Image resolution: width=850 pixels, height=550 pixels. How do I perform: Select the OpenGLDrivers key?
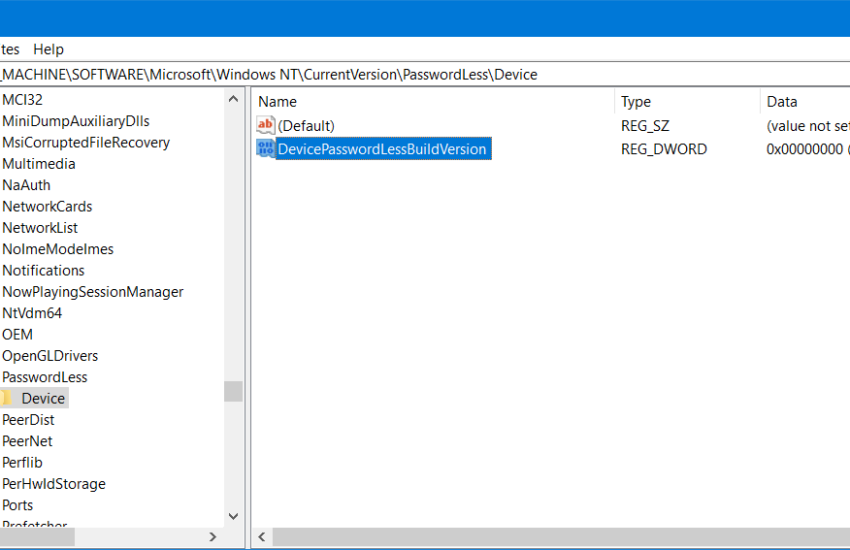(50, 355)
